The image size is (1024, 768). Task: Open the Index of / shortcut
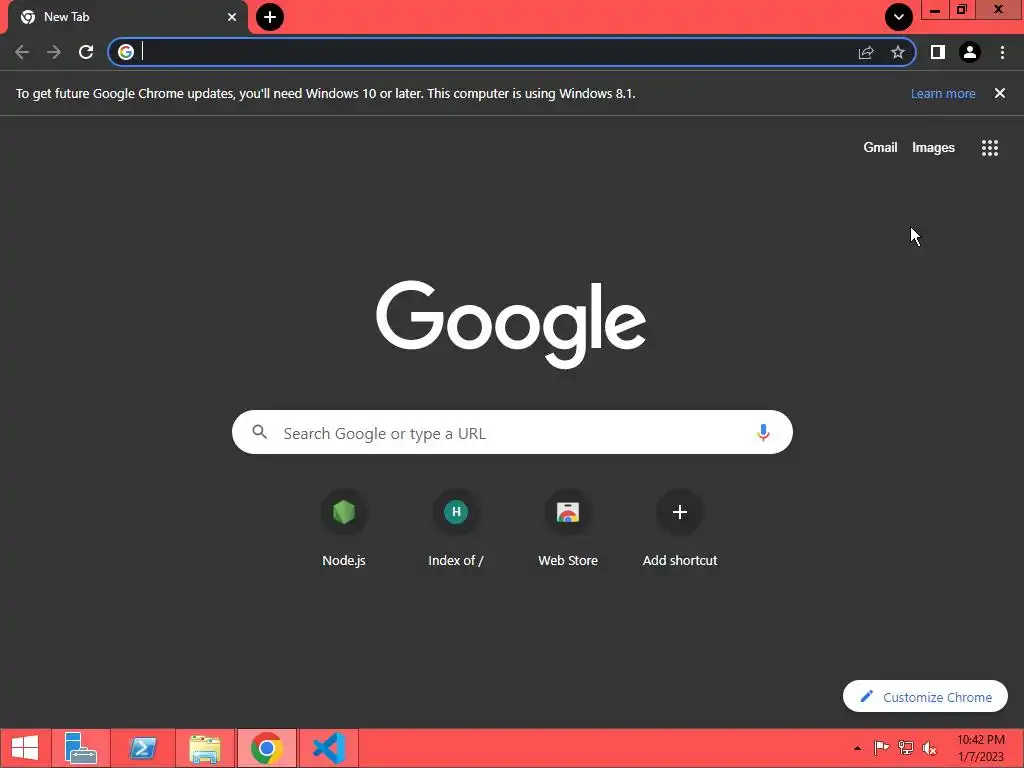click(456, 530)
